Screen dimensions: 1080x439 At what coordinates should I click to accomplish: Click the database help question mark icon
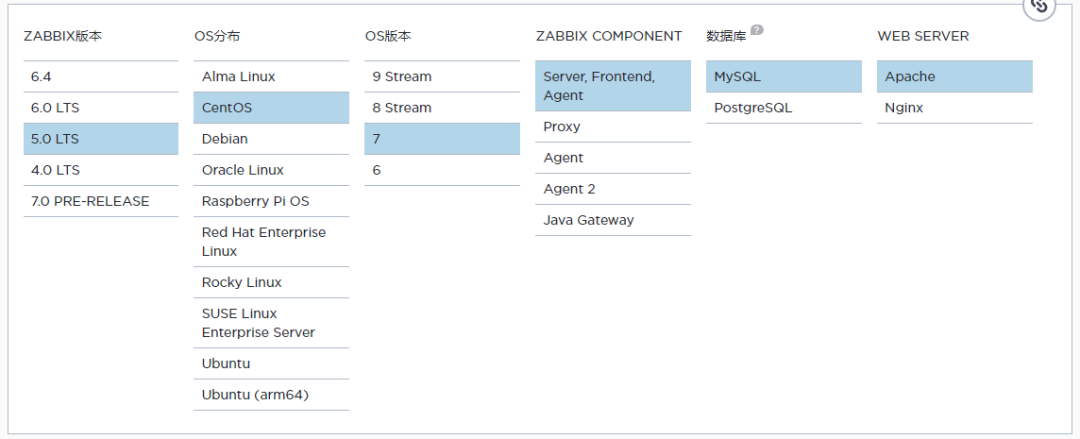[757, 30]
